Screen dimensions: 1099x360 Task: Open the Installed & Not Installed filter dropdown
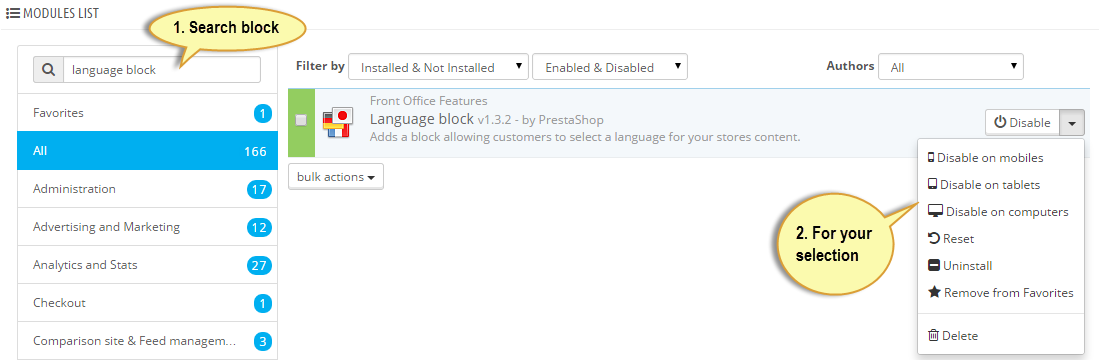(x=438, y=67)
